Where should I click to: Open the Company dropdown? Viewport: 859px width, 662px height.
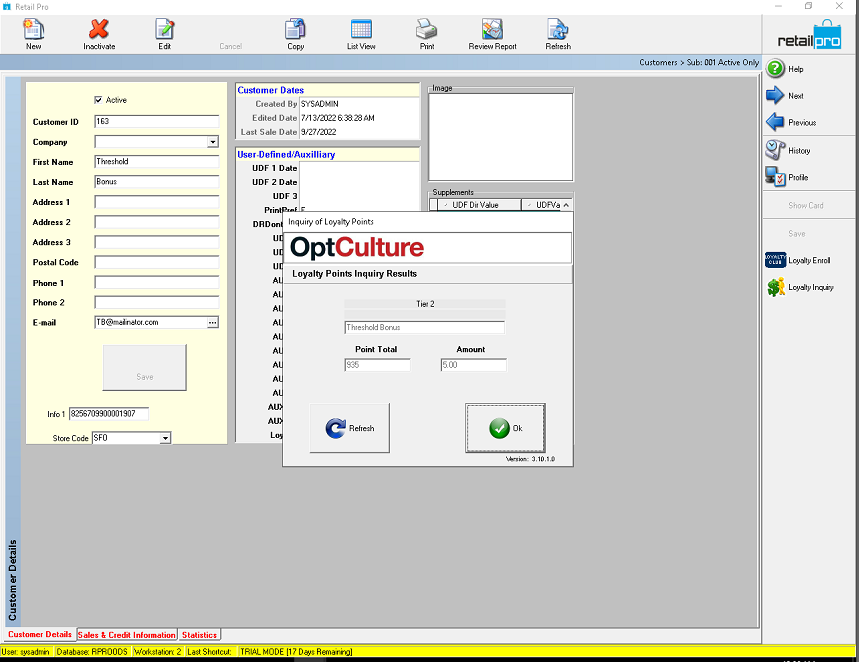point(213,142)
